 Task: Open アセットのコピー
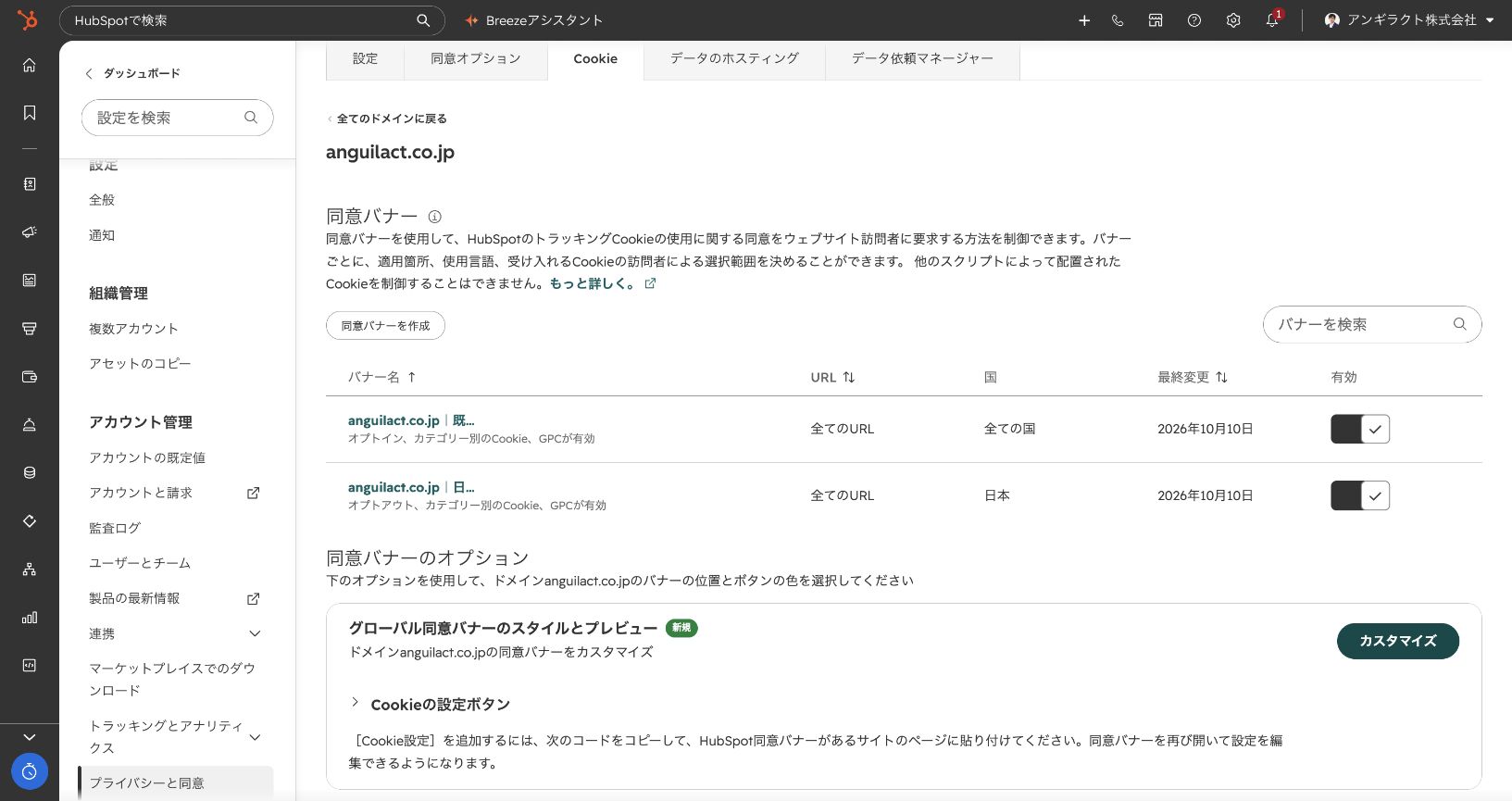point(140,364)
